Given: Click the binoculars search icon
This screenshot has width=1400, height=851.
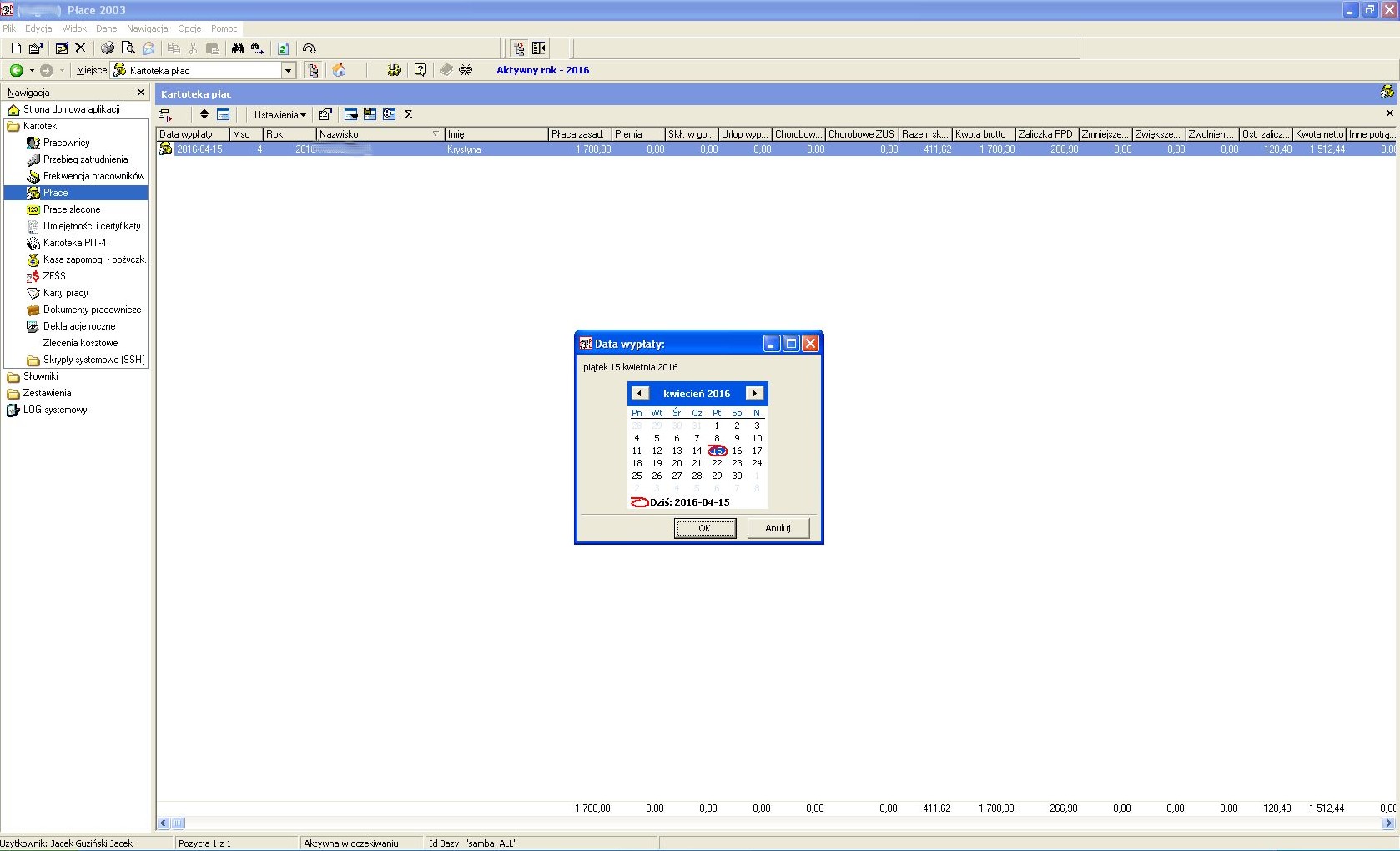Looking at the screenshot, I should pos(238,48).
